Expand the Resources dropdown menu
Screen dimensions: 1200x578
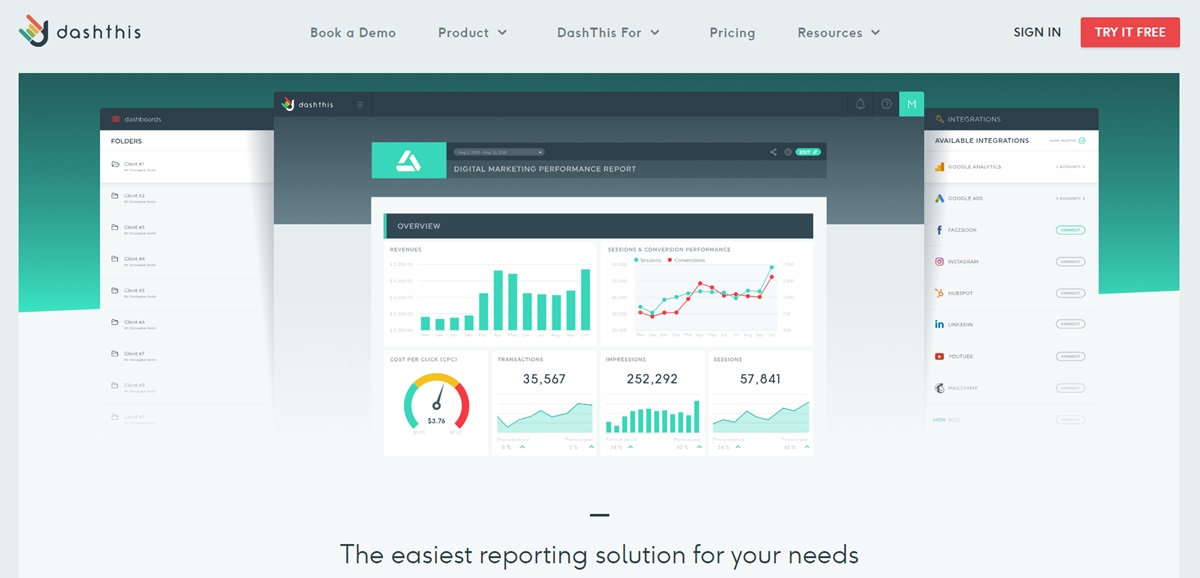pyautogui.click(x=839, y=32)
